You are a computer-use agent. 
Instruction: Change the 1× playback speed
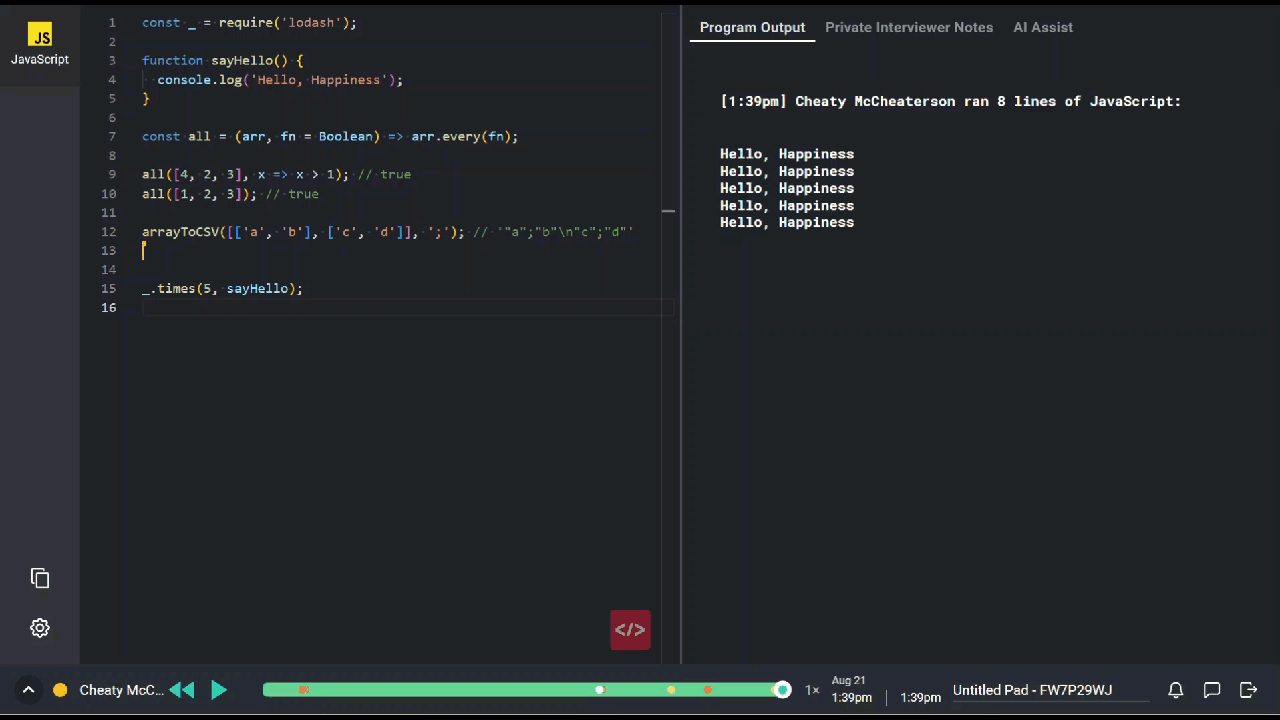click(x=812, y=690)
